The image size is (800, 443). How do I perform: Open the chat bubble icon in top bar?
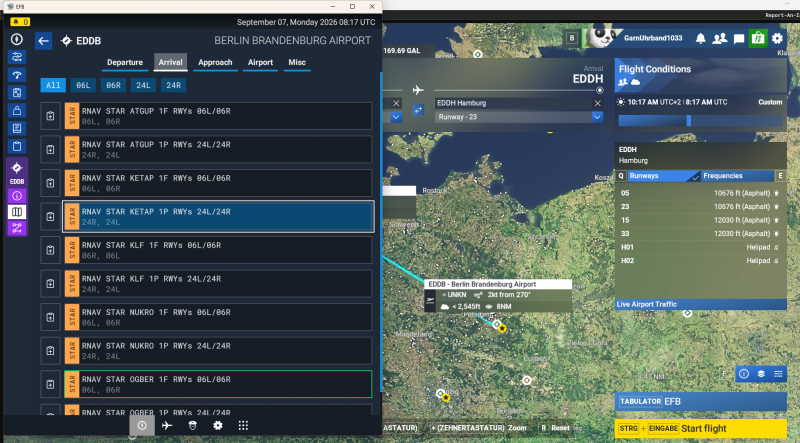[x=739, y=38]
